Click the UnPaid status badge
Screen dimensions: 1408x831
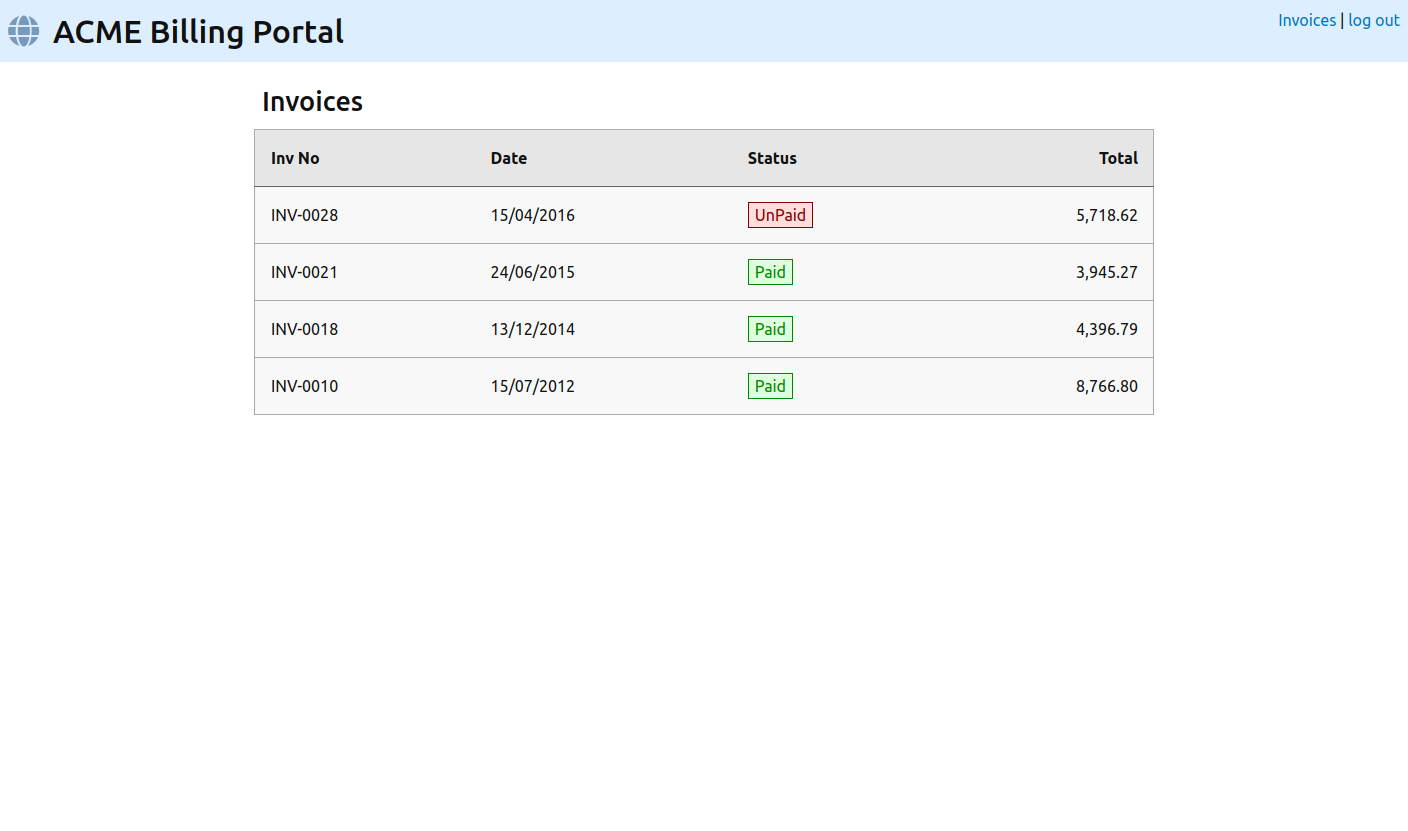pyautogui.click(x=780, y=215)
